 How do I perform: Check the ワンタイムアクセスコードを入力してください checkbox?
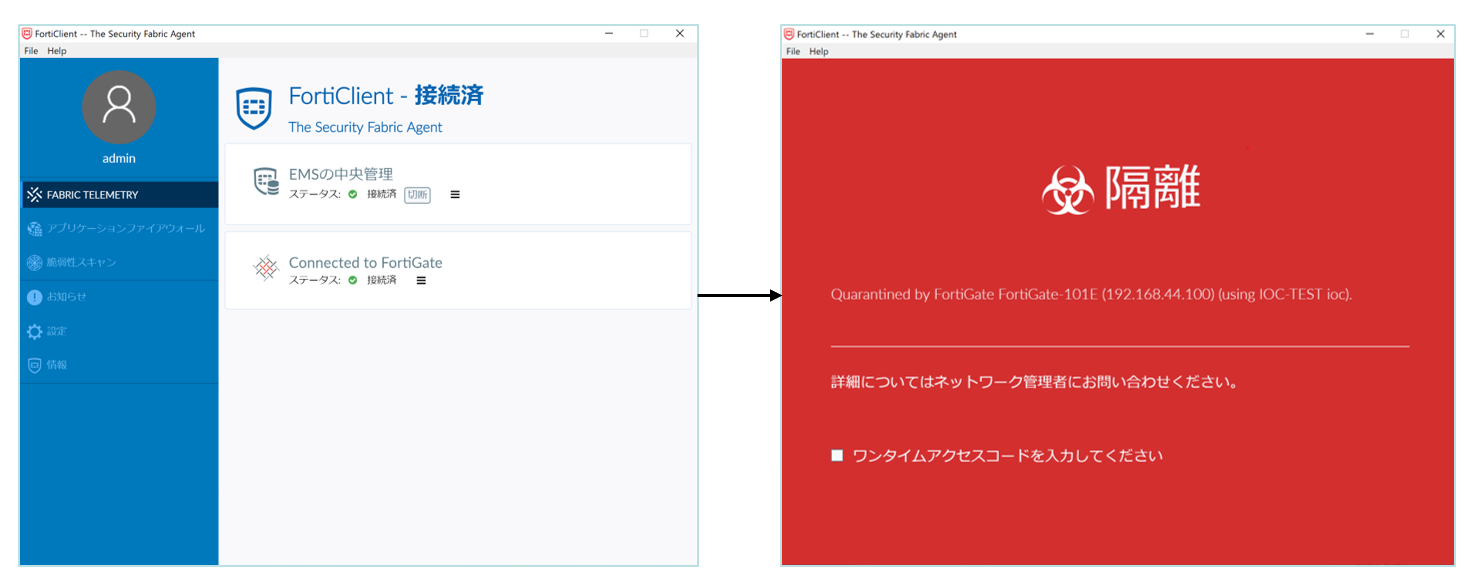(837, 456)
